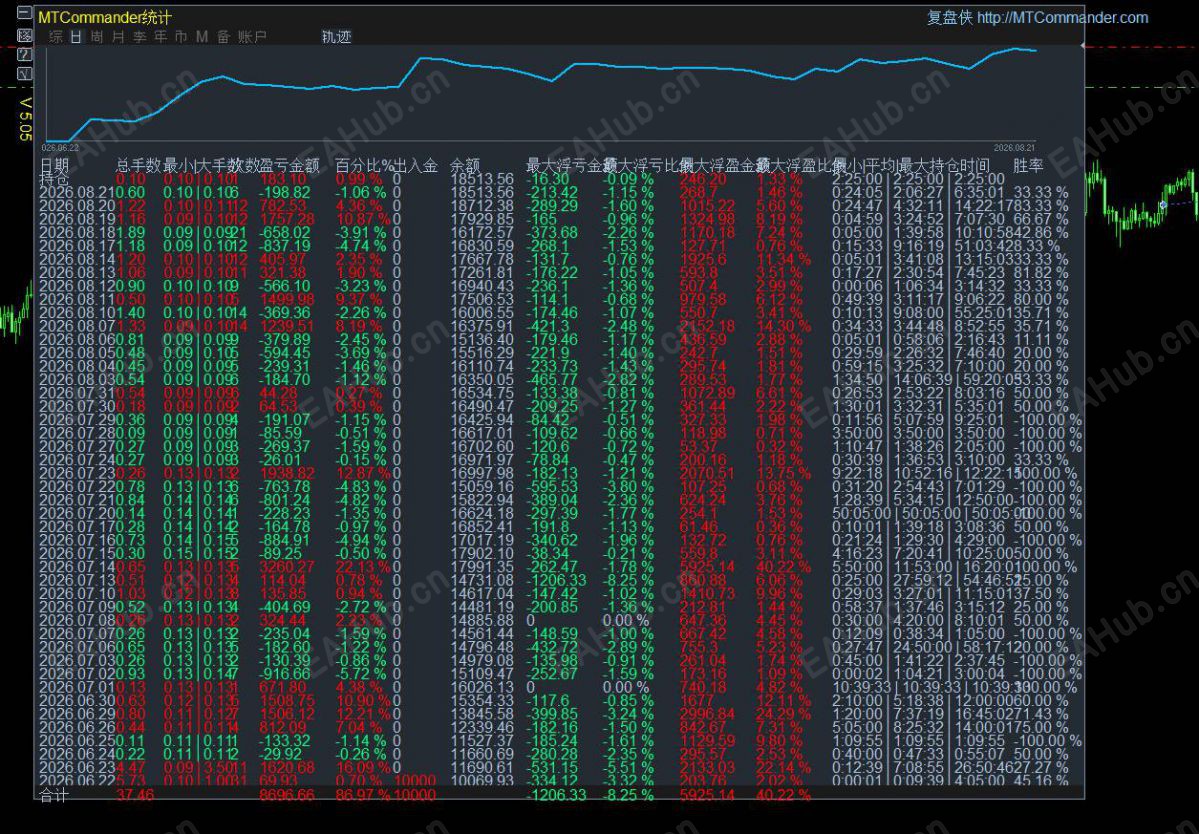1199x834 pixels.
Task: Click the 71.43 % win rate value
Action: [1041, 714]
